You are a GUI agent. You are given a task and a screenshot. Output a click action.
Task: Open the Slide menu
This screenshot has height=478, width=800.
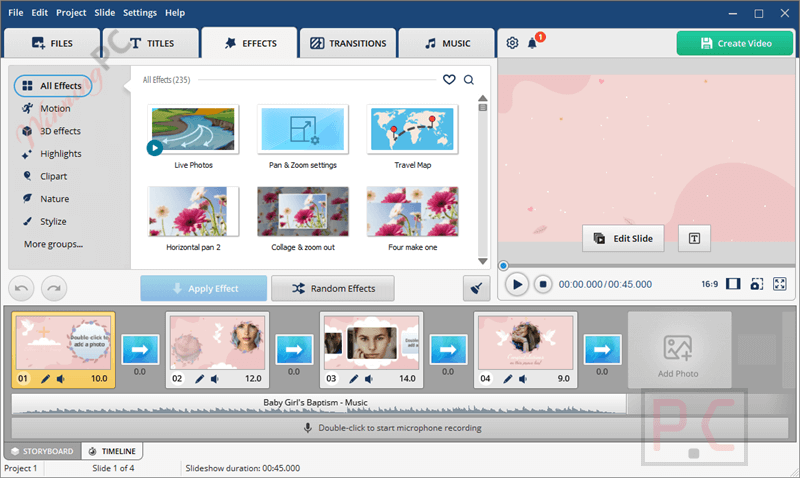(x=105, y=13)
